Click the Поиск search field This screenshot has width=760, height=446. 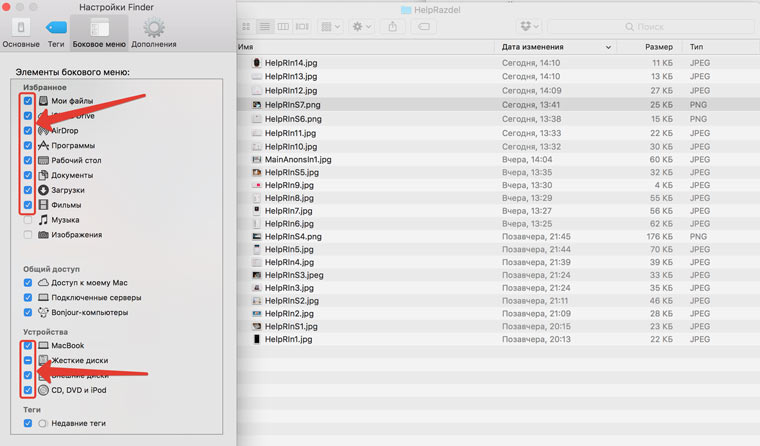tap(650, 27)
